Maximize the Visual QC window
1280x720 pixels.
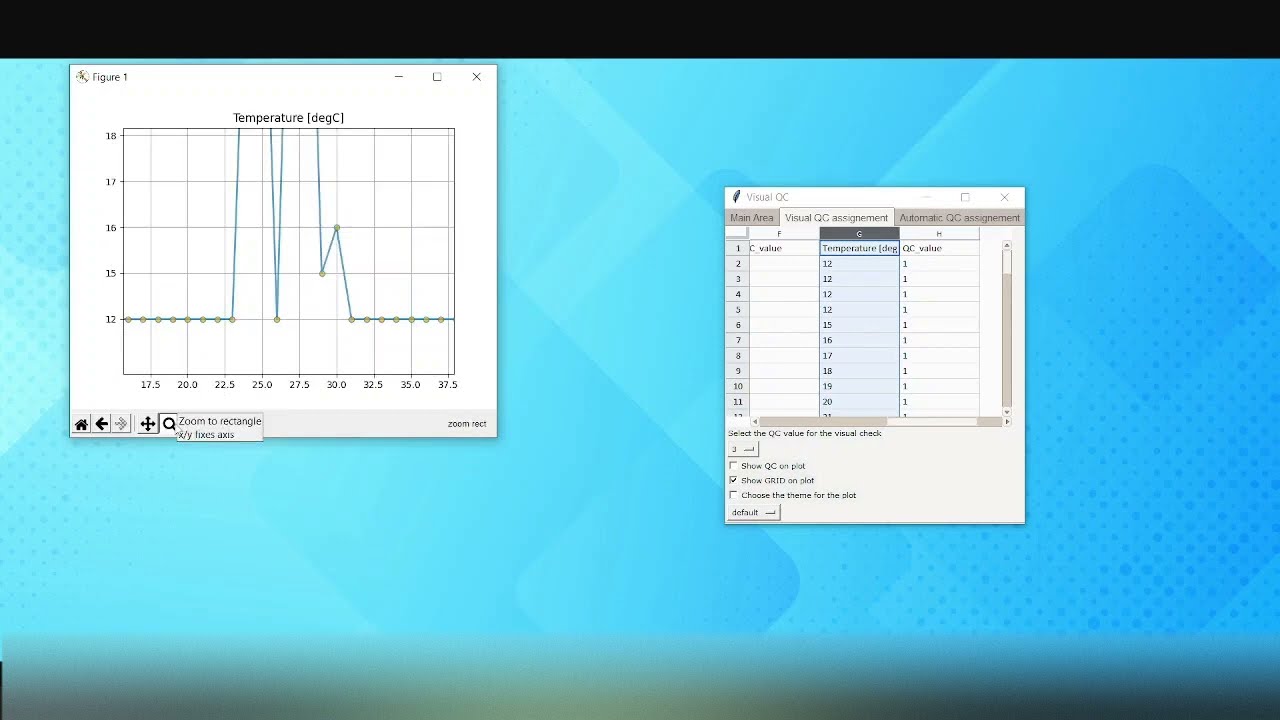pyautogui.click(x=965, y=197)
